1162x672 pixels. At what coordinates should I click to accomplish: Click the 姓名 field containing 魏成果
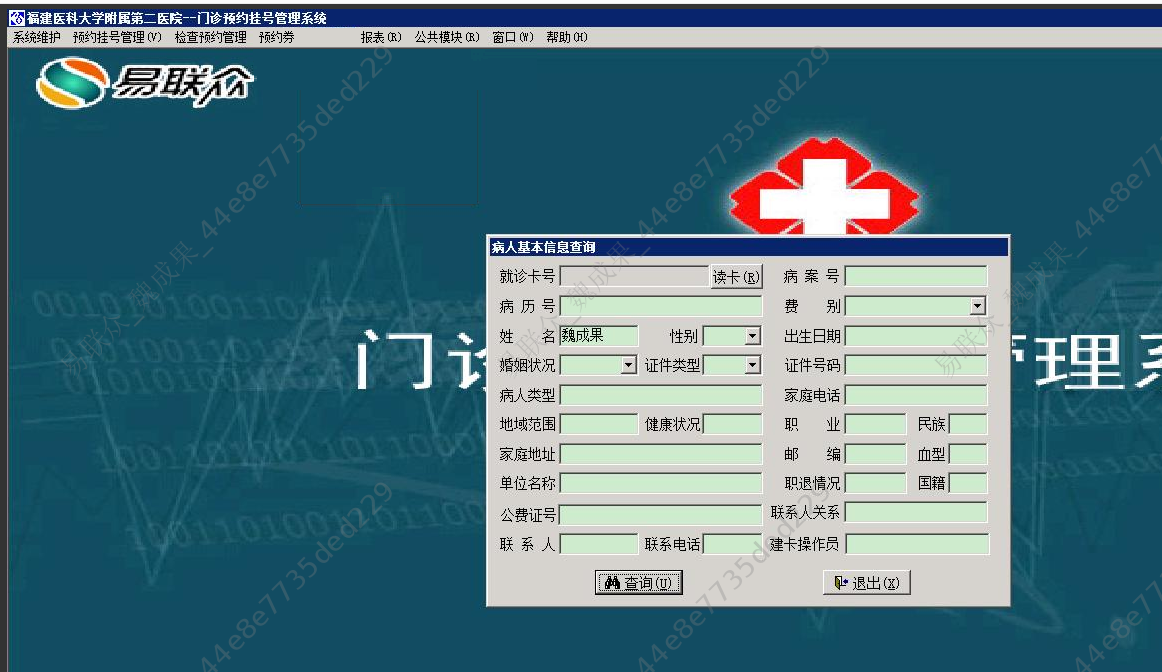(599, 336)
